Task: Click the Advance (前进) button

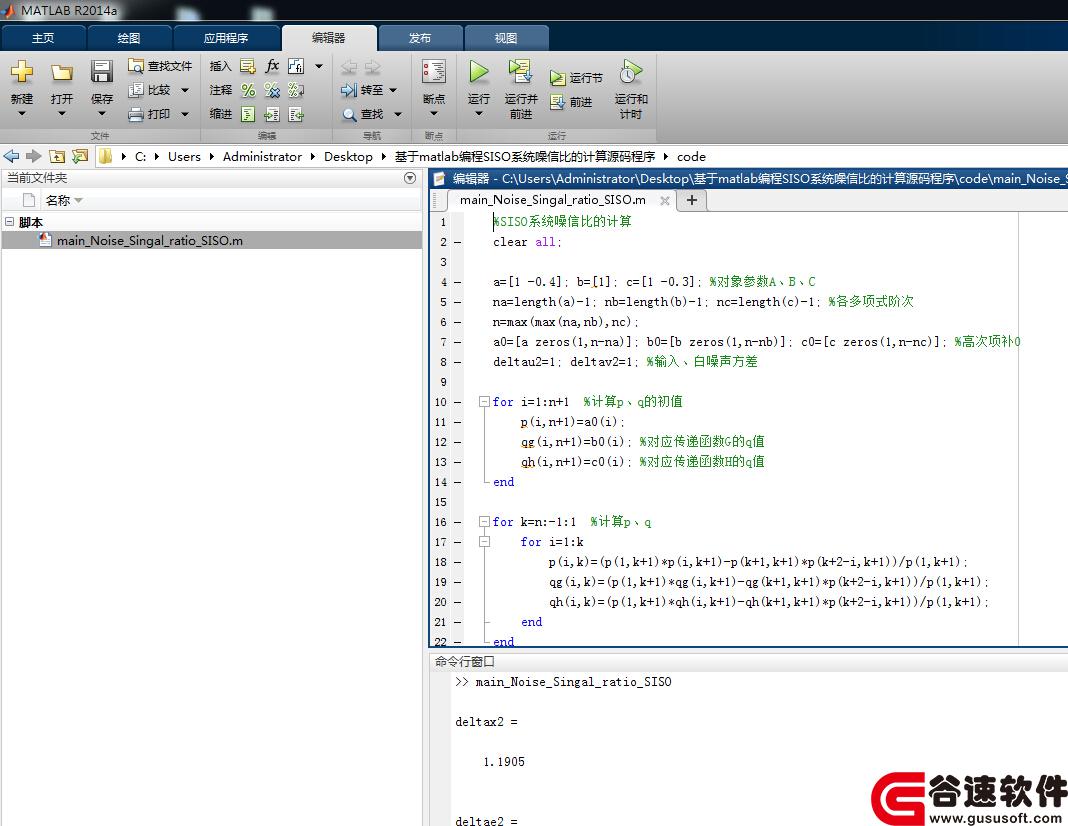Action: (x=571, y=101)
